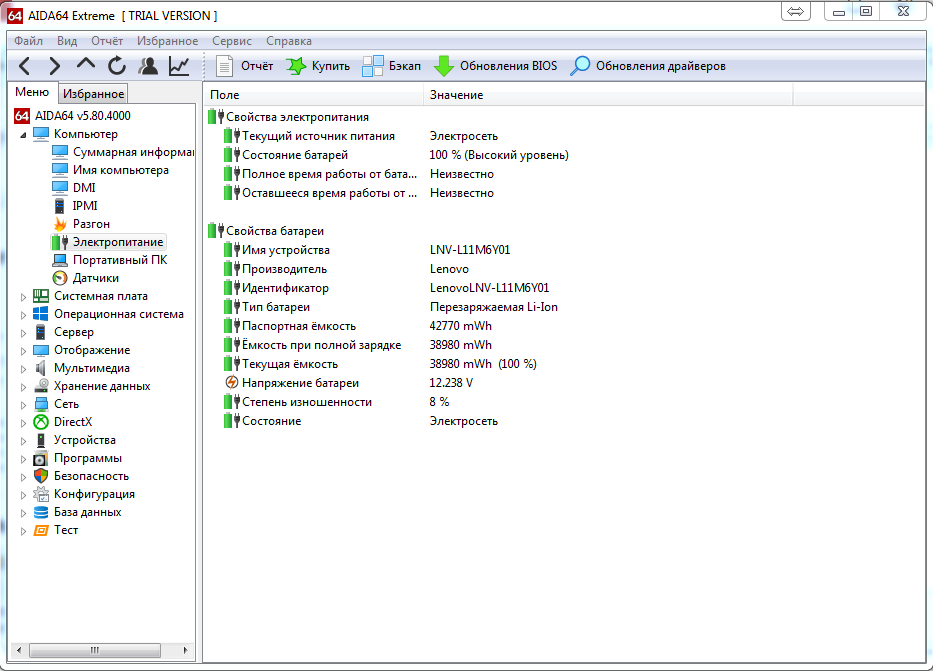Click the Купить buy button

pyautogui.click(x=318, y=66)
